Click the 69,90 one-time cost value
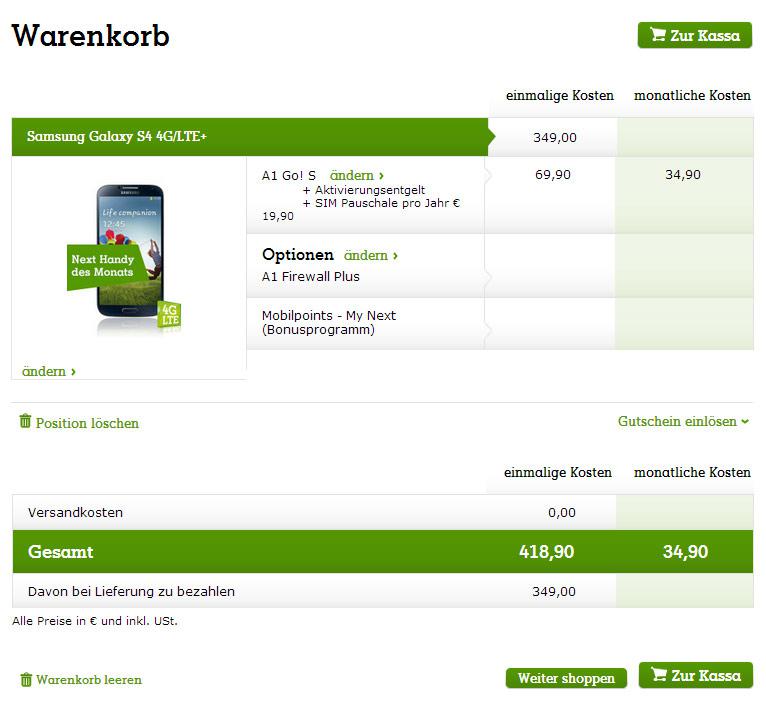The width and height of the screenshot is (766, 712). point(553,175)
